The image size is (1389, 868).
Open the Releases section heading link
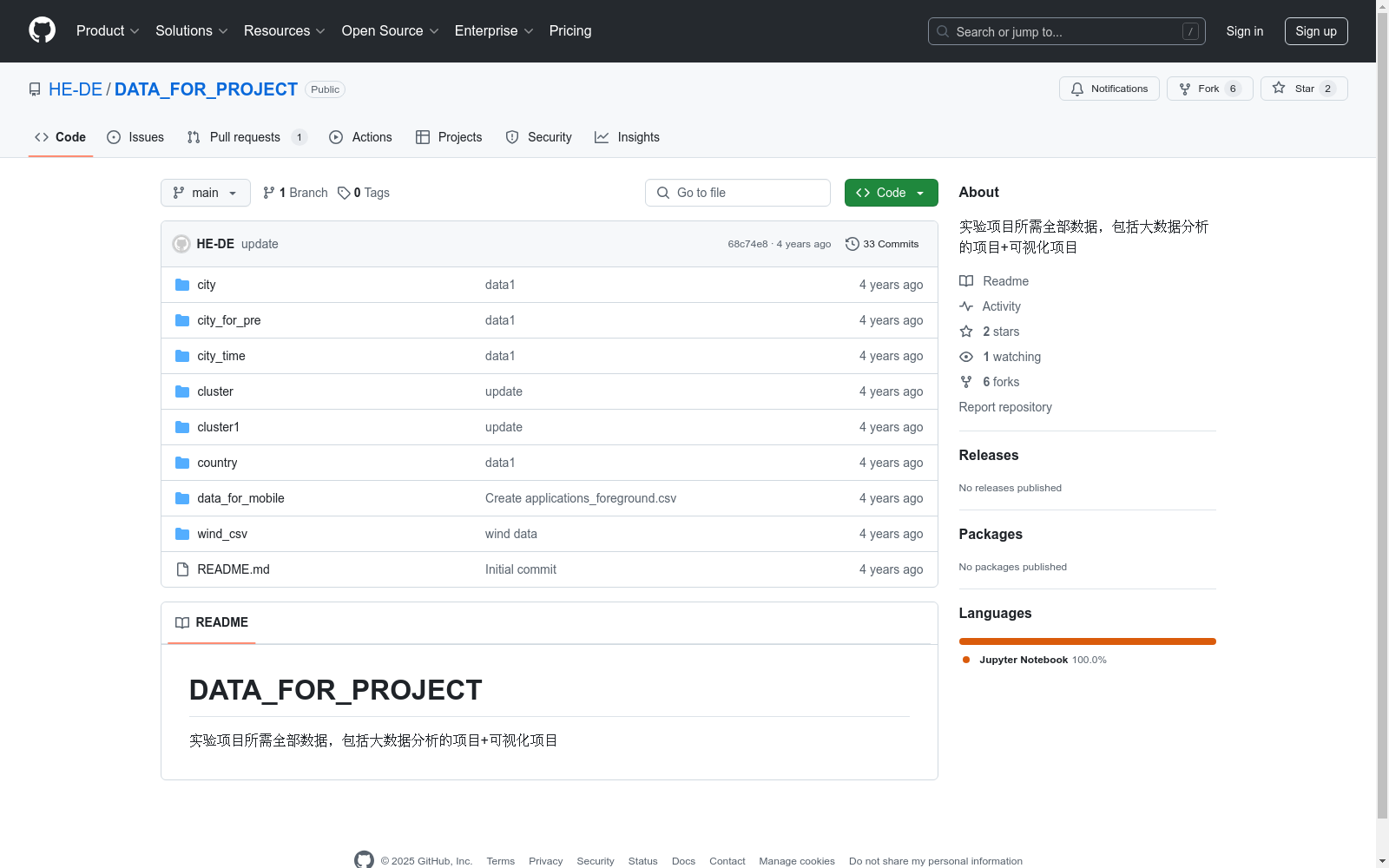[x=989, y=456]
